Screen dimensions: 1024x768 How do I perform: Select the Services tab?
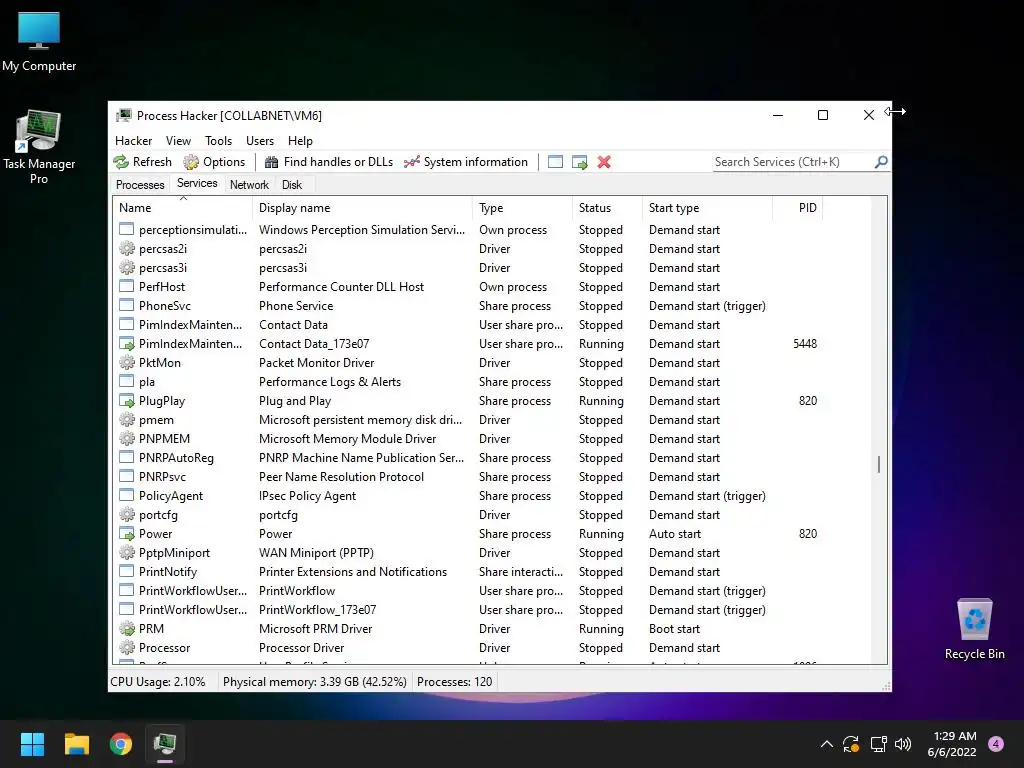click(x=197, y=184)
